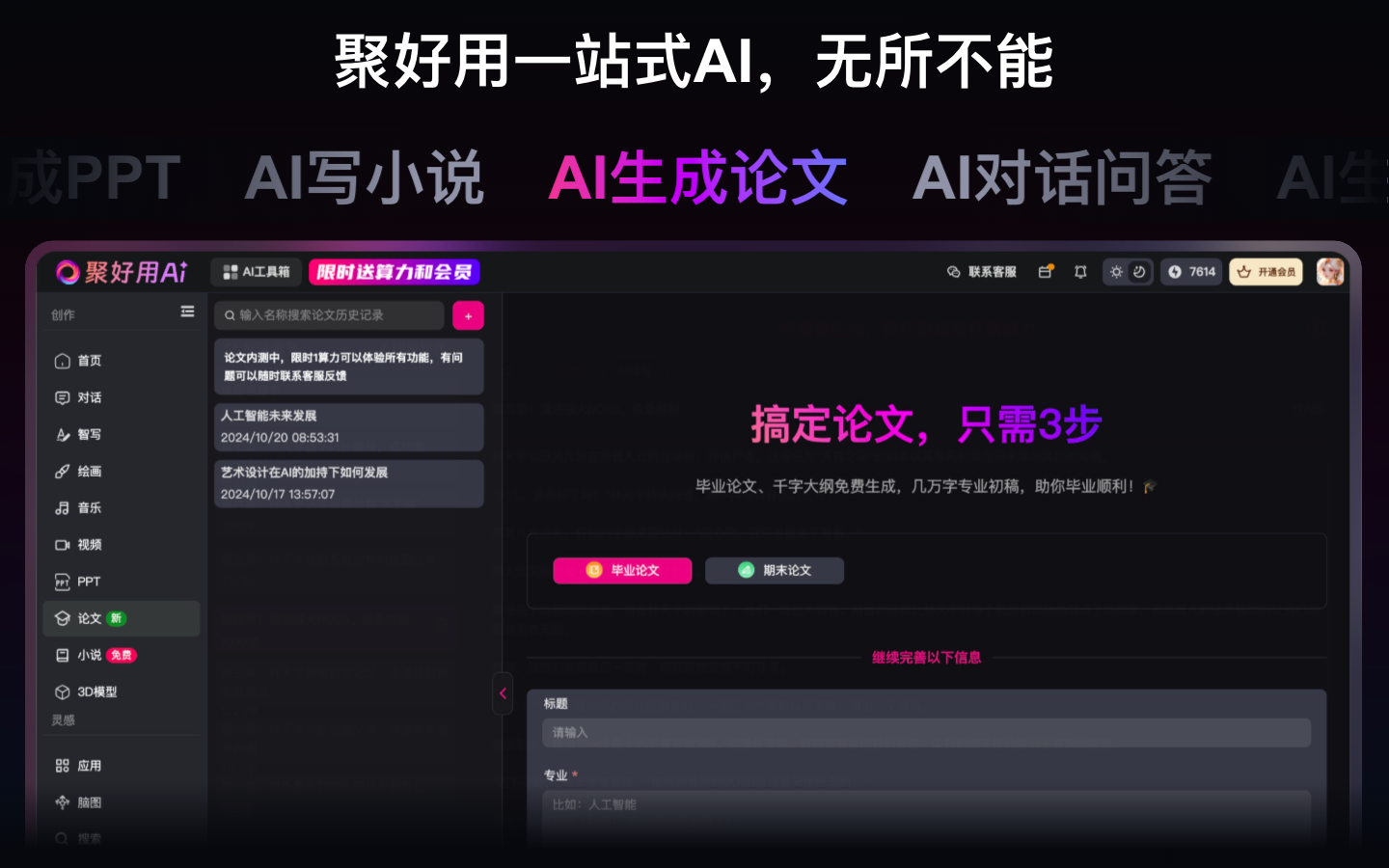The width and height of the screenshot is (1389, 868).
Task: Open the calendar check-in icon
Action: 1046,272
